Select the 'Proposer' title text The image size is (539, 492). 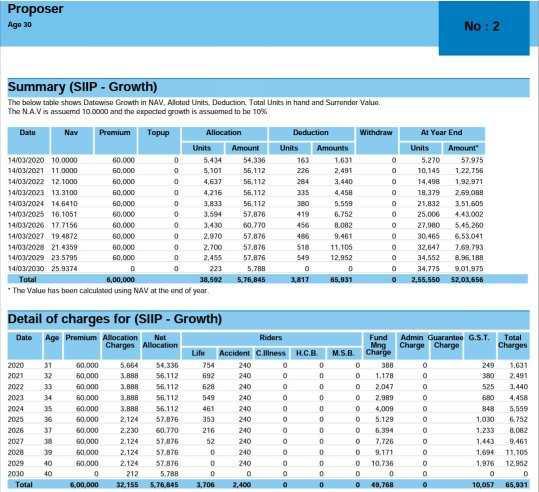coord(35,9)
